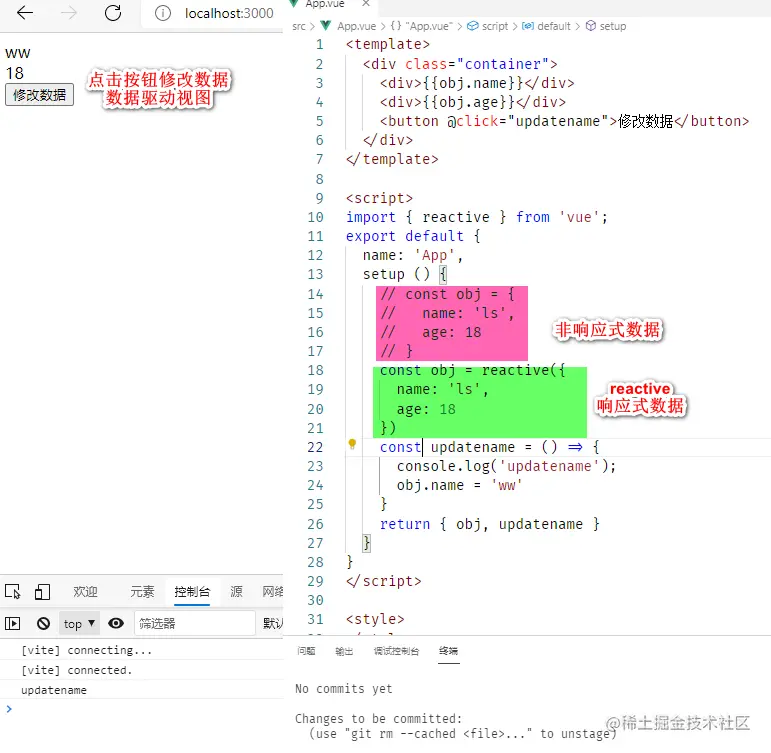Open the 默认 log level dropdown

coord(273,624)
